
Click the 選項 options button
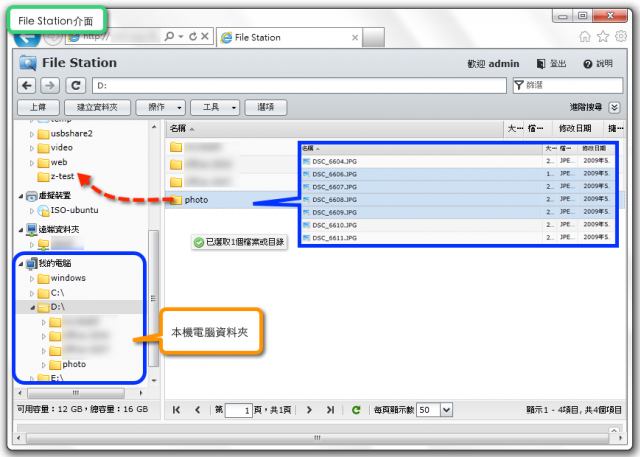click(266, 107)
